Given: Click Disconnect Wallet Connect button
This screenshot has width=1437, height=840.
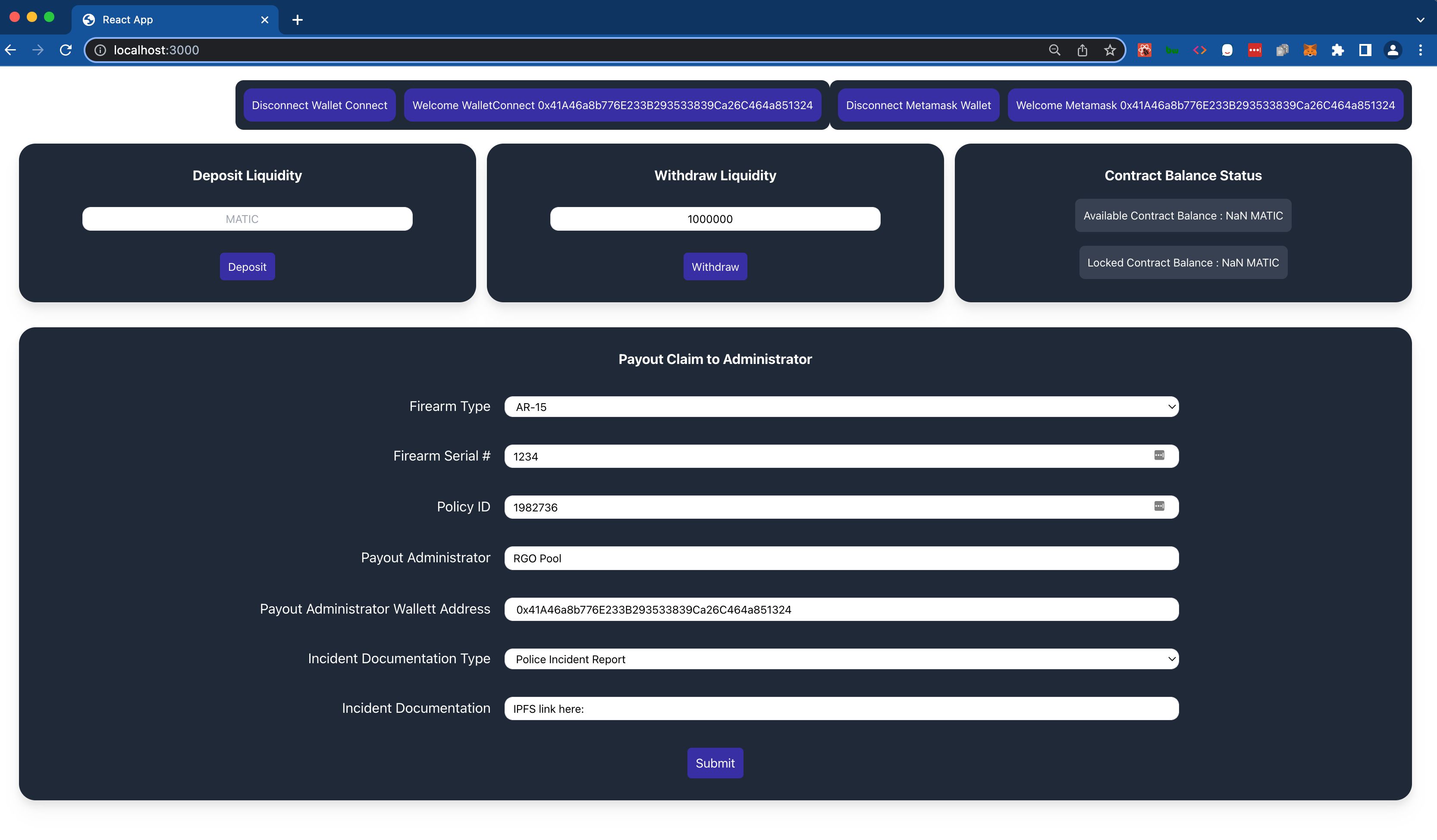Looking at the screenshot, I should 319,105.
